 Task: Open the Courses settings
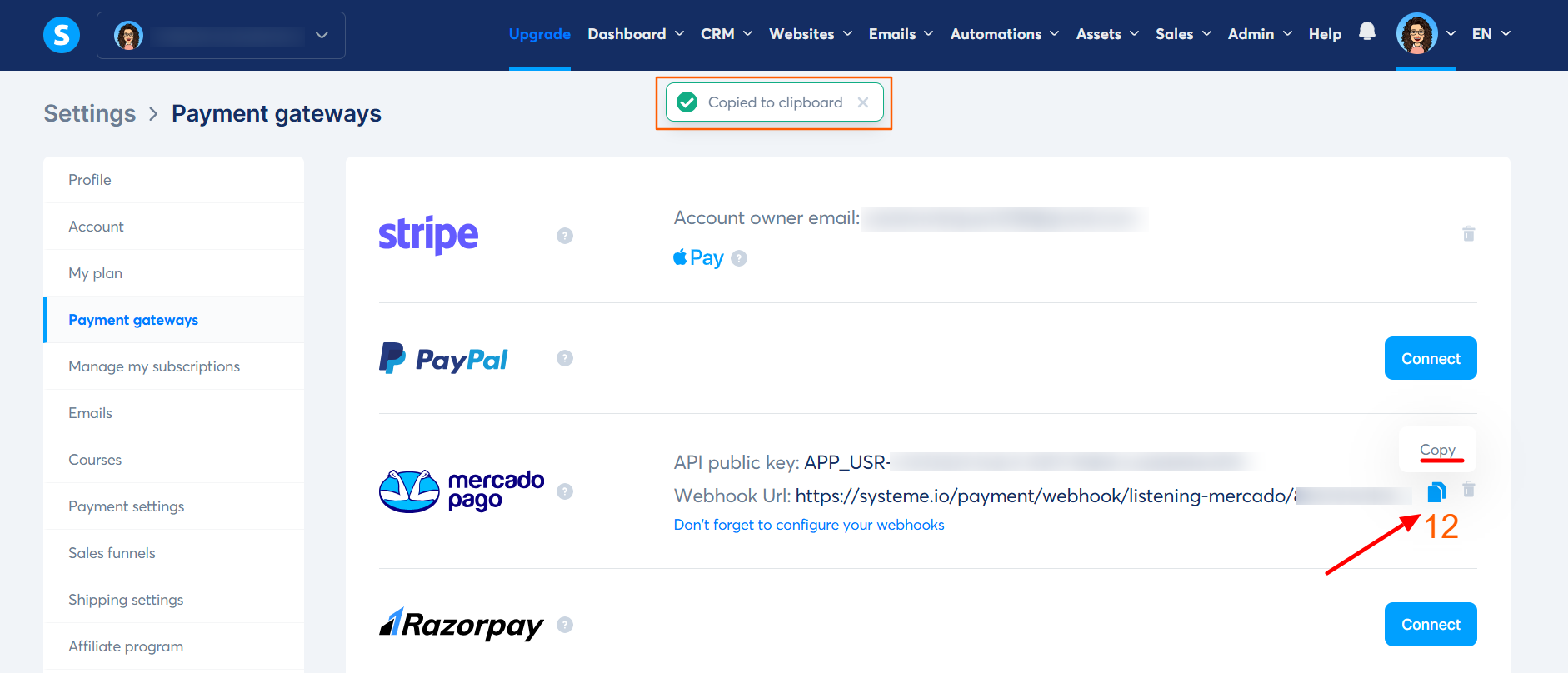click(x=173, y=460)
